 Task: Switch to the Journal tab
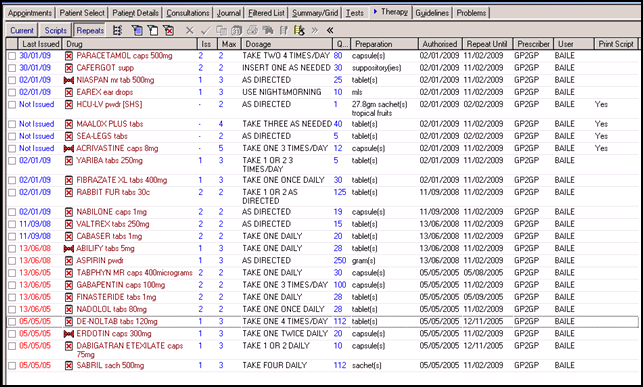(228, 13)
